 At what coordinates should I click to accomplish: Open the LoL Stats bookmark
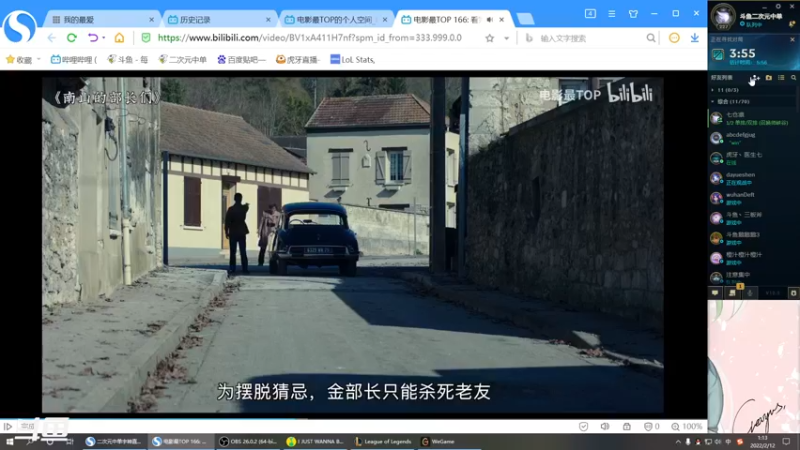tap(353, 60)
